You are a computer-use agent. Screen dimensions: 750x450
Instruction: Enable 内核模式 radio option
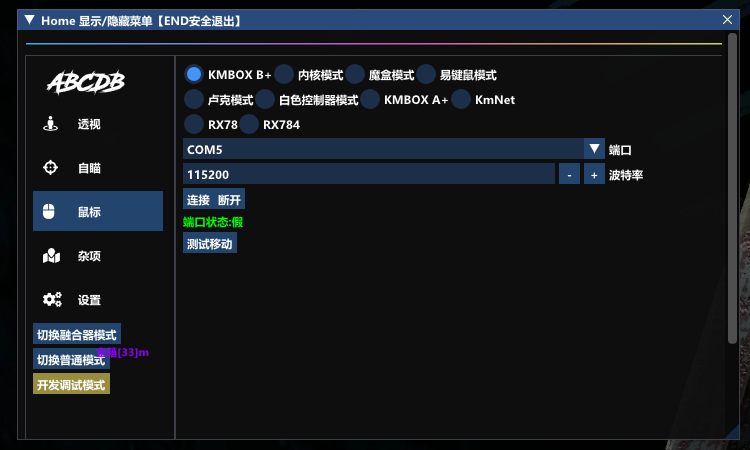point(284,74)
